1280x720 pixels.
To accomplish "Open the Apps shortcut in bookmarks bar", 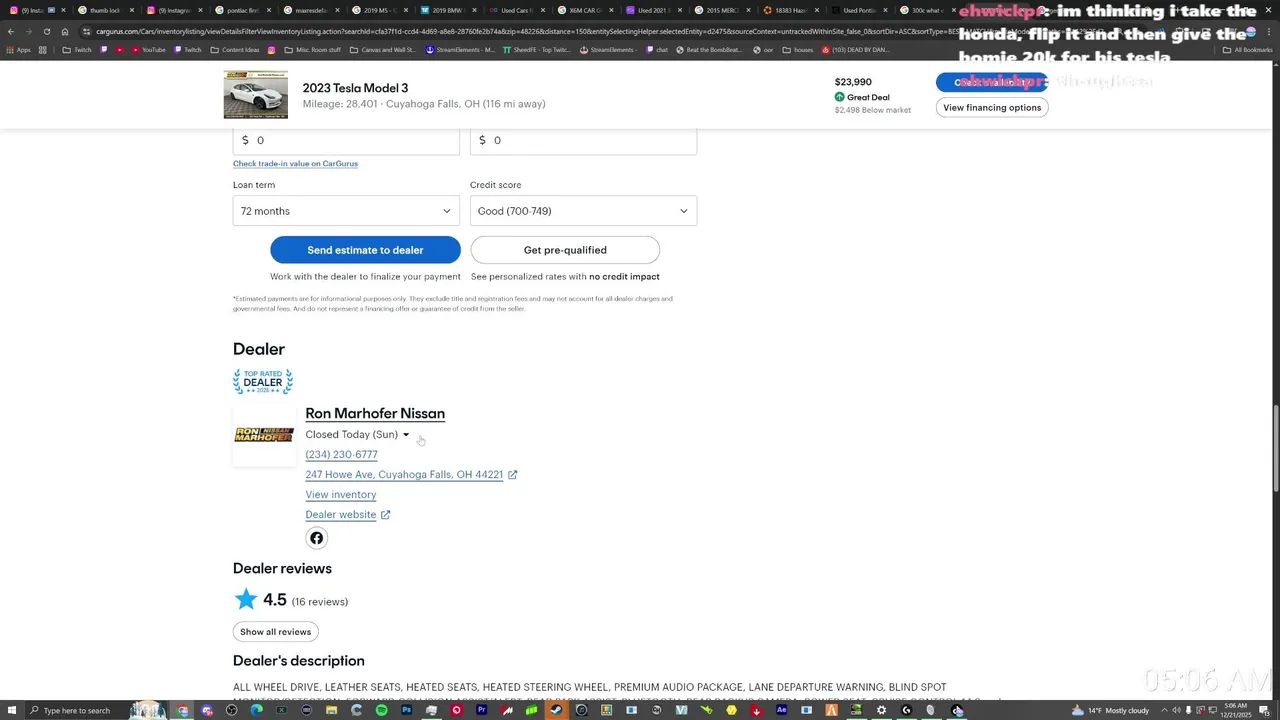I will click(18, 49).
